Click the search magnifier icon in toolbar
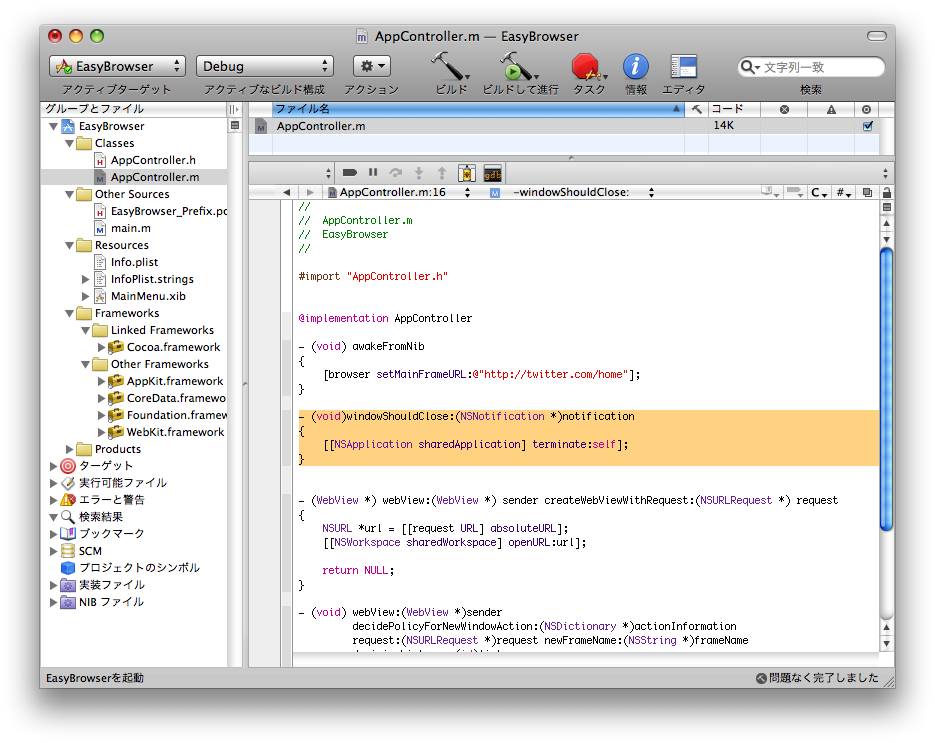Viewport: 935px width, 743px height. (x=748, y=67)
